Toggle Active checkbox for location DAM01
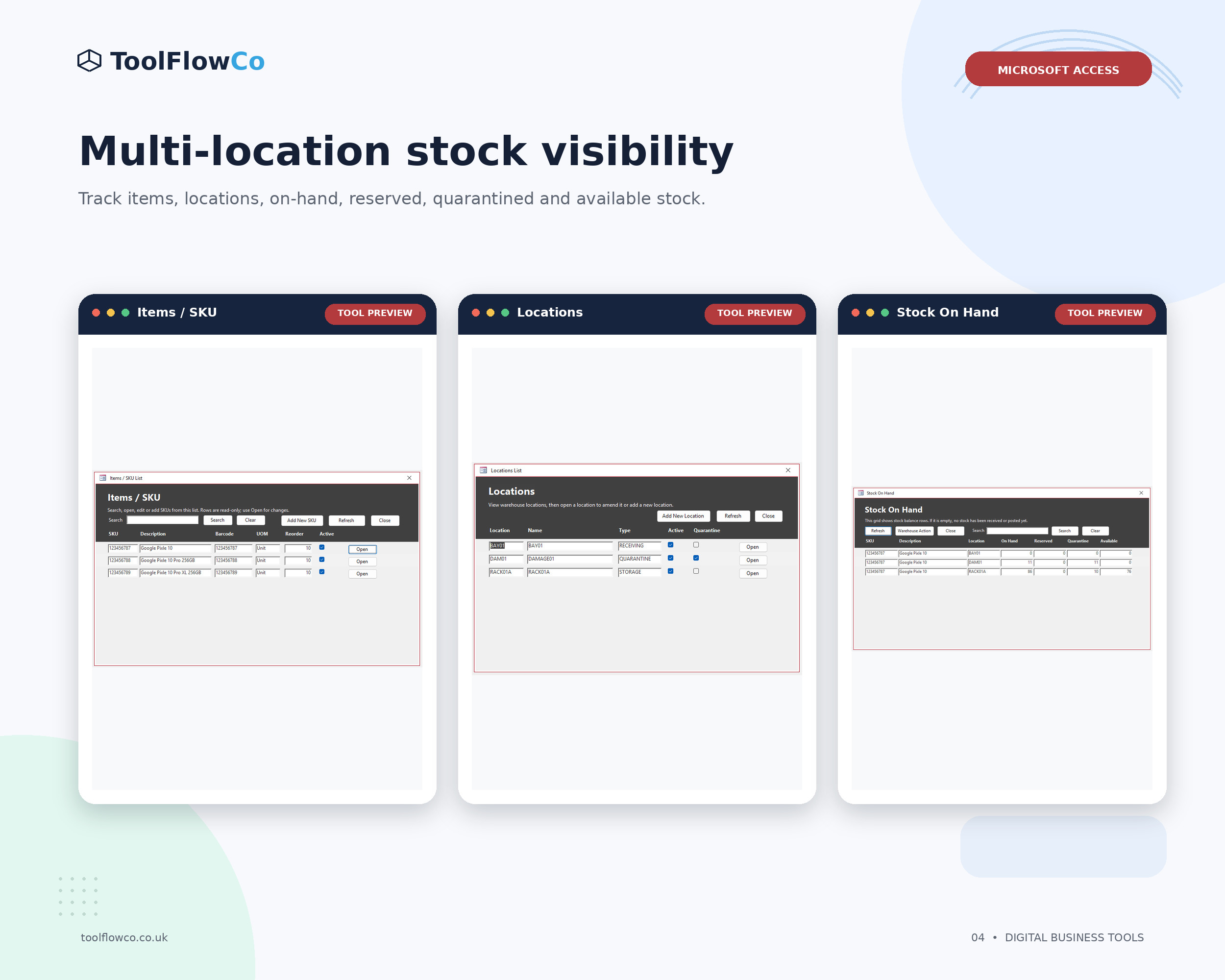1225x980 pixels. click(670, 558)
